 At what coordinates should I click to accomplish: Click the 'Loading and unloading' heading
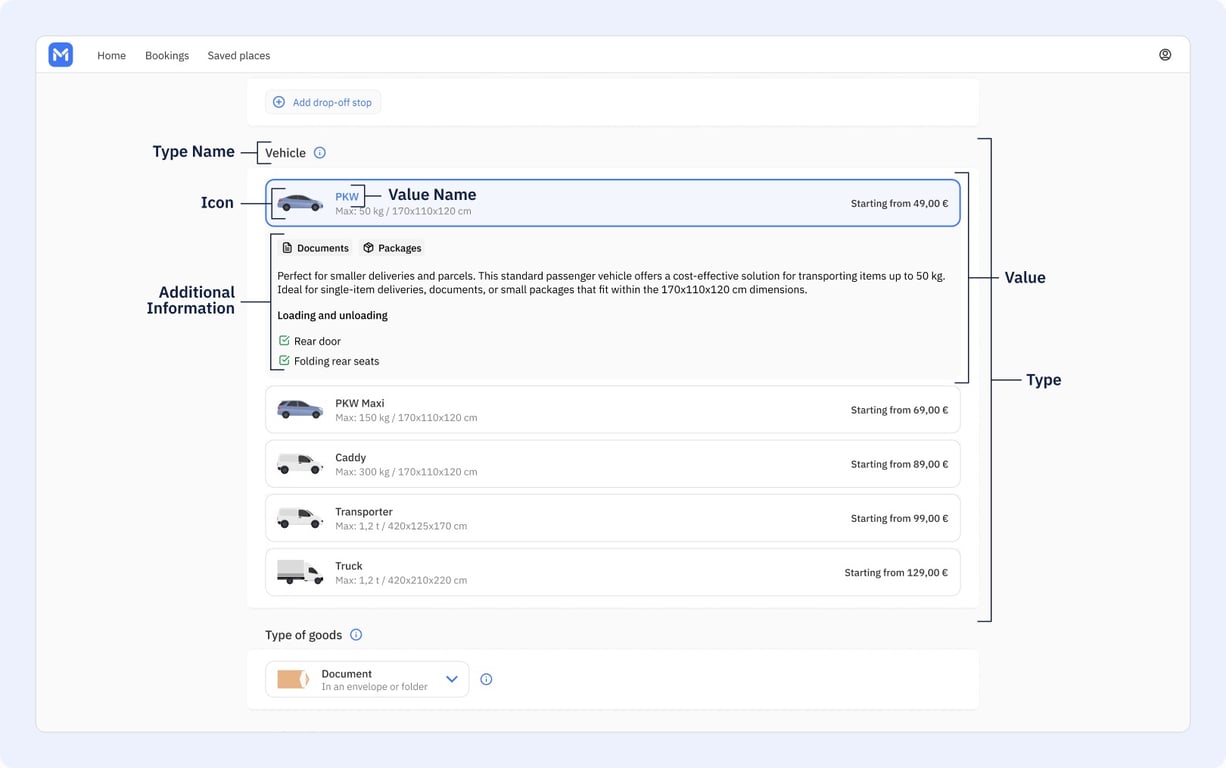332,315
